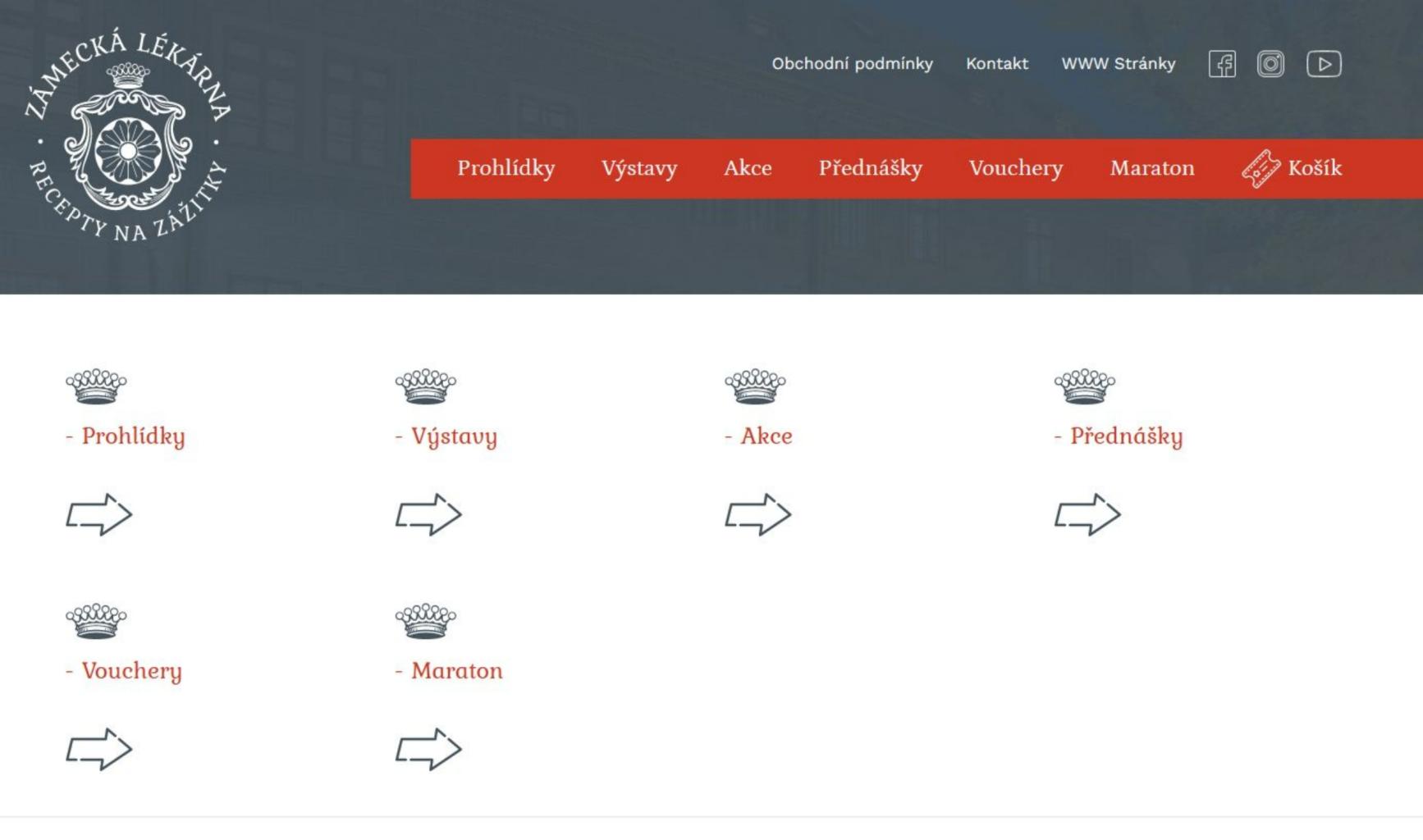Click the arrow under Výstavy
Viewport: 1423px width, 840px height.
point(428,514)
